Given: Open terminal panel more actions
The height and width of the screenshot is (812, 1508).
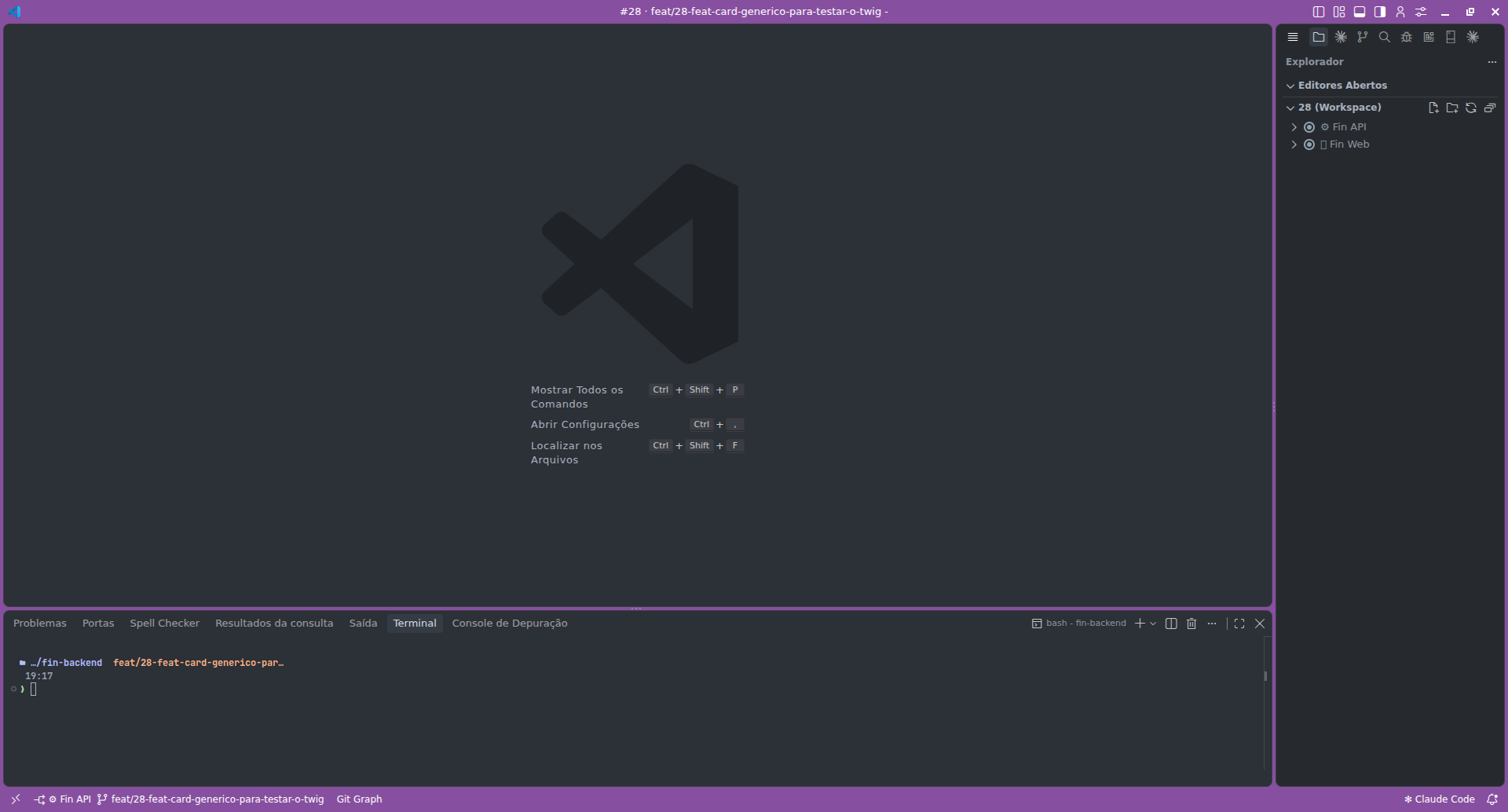Looking at the screenshot, I should [1212, 624].
